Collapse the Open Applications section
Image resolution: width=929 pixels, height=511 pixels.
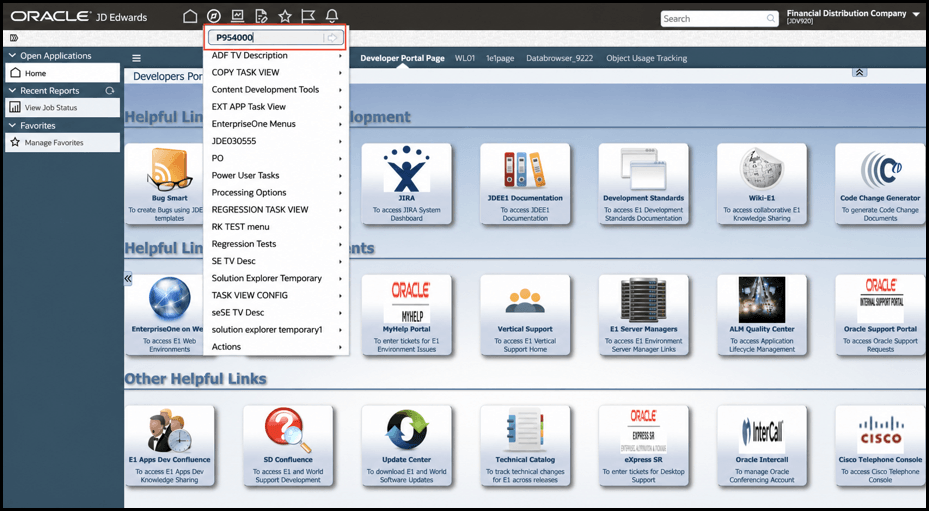click(x=12, y=56)
